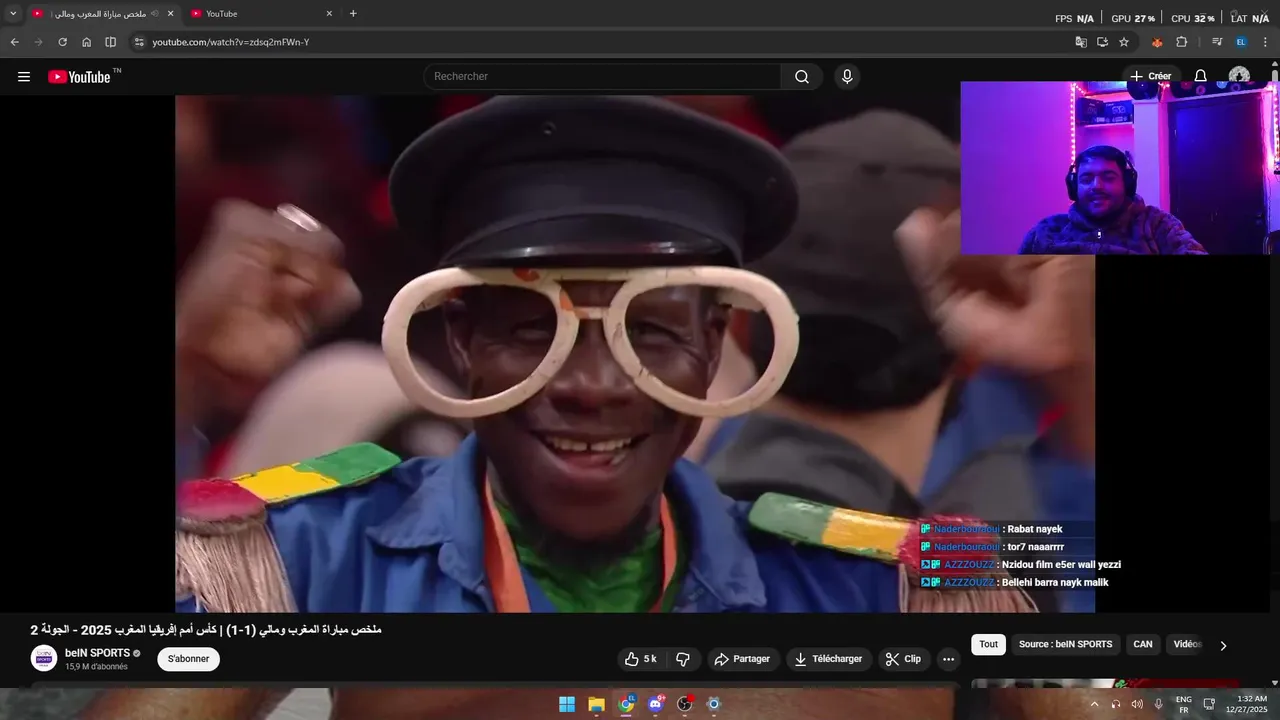Show more chips with the right arrow
The image size is (1280, 720).
pos(1223,646)
